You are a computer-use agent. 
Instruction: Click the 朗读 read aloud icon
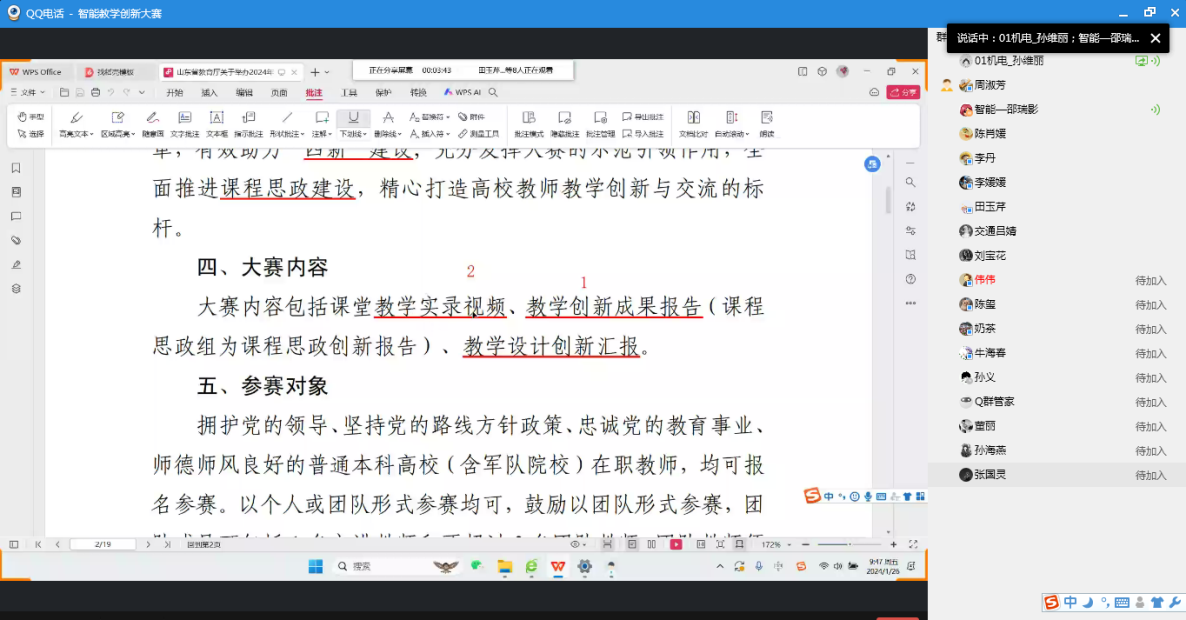point(766,123)
